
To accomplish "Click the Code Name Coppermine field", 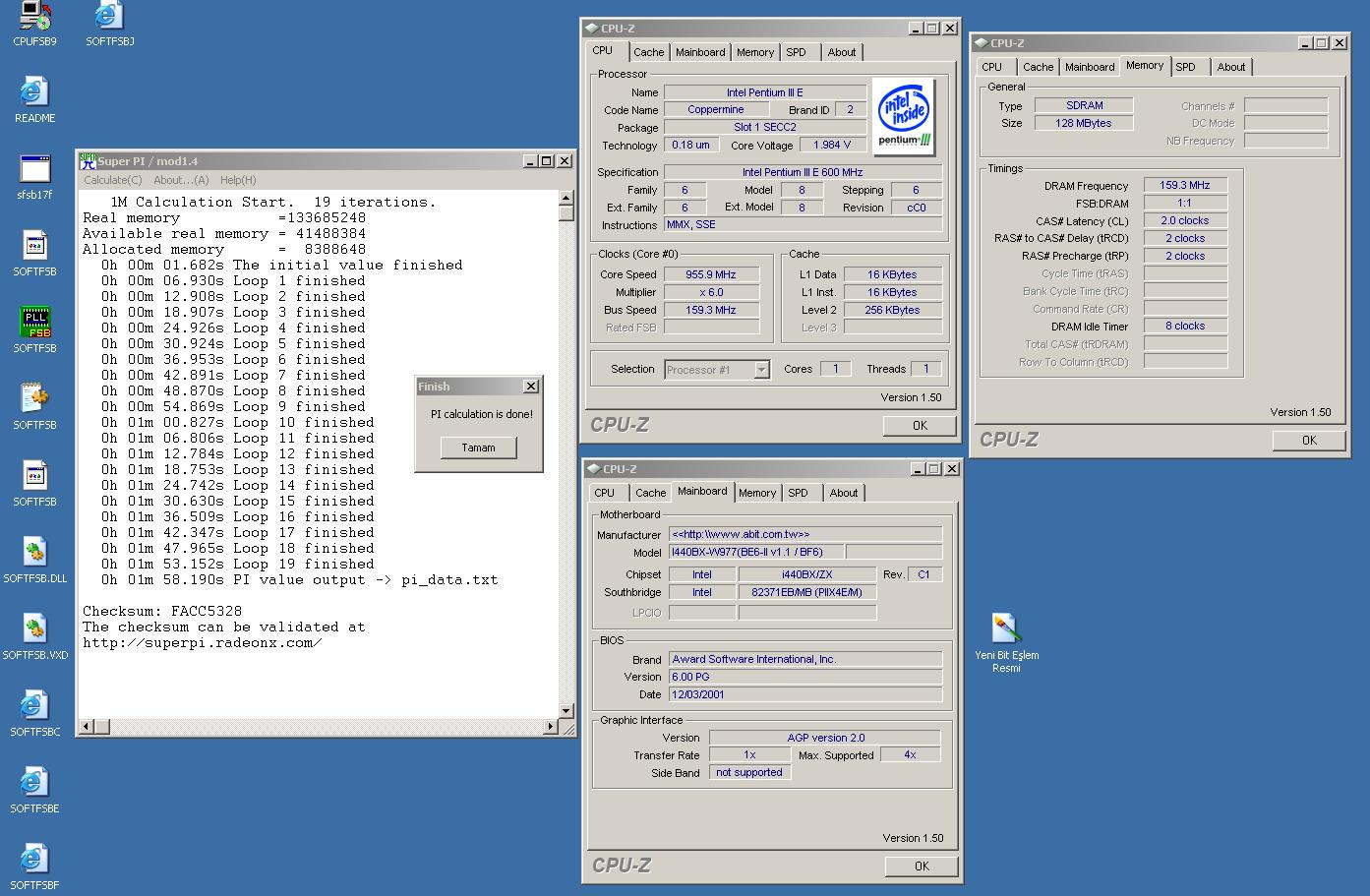I will click(x=715, y=109).
